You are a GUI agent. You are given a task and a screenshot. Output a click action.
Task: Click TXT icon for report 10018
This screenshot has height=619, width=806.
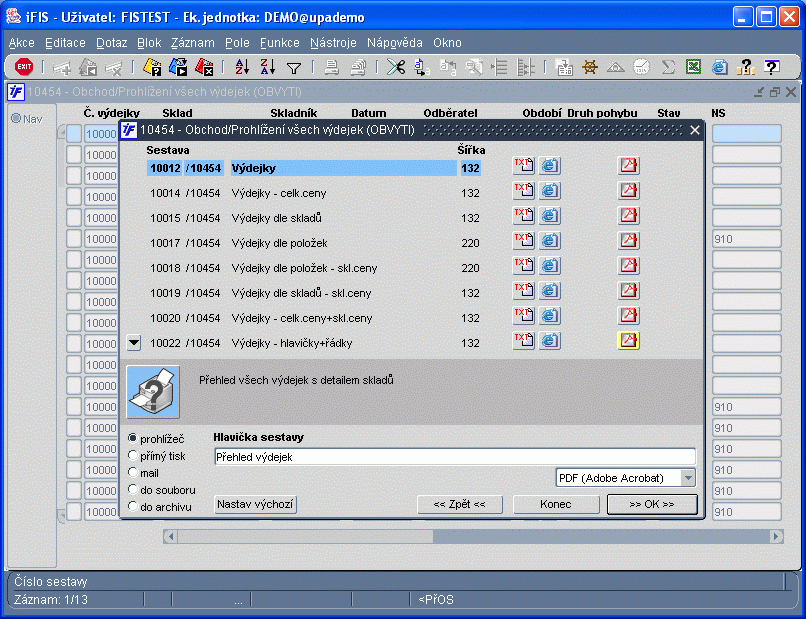(x=523, y=266)
